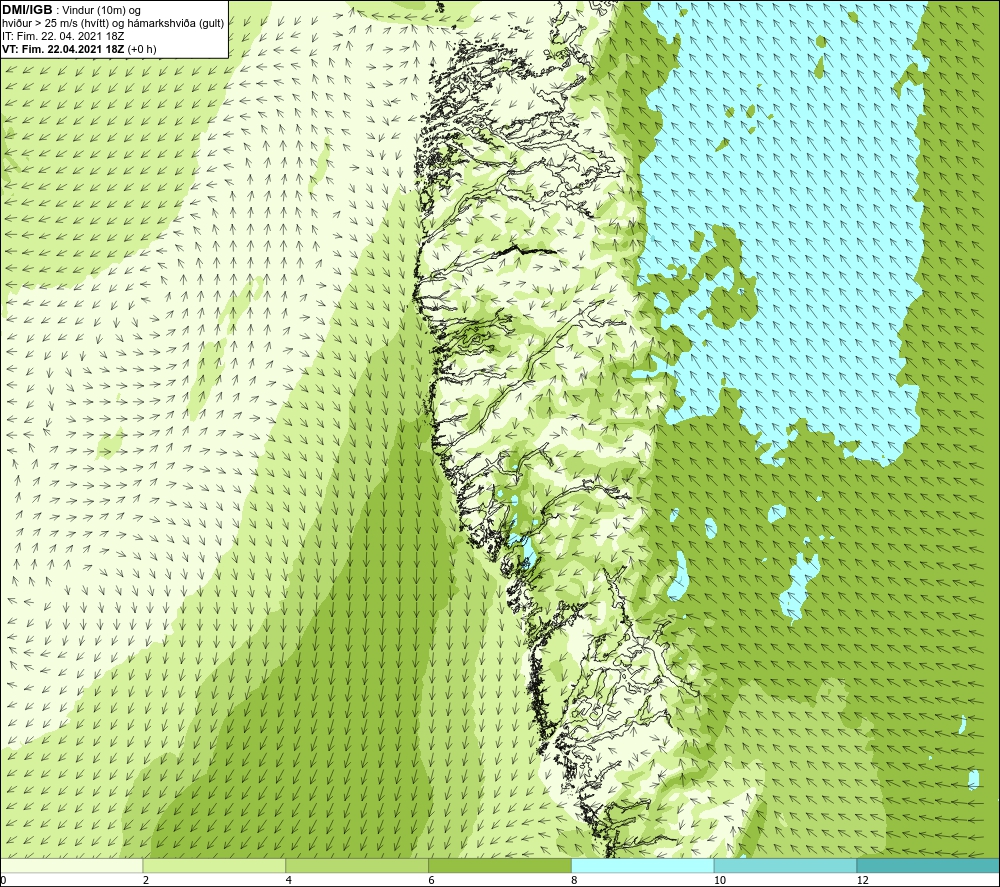This screenshot has width=1000, height=887.
Task: Click the colorbar label '0'
Action: pos(3,880)
